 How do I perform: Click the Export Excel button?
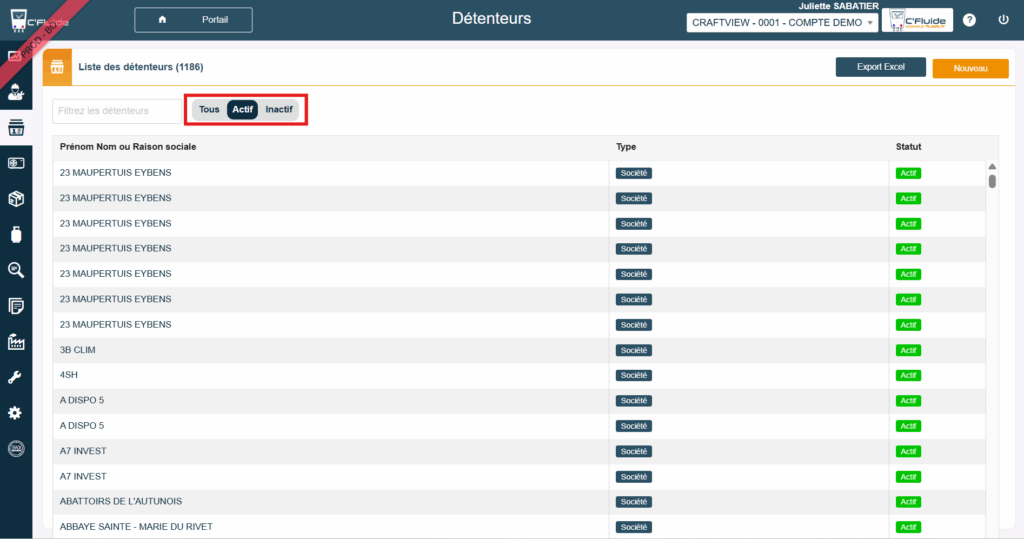click(880, 67)
